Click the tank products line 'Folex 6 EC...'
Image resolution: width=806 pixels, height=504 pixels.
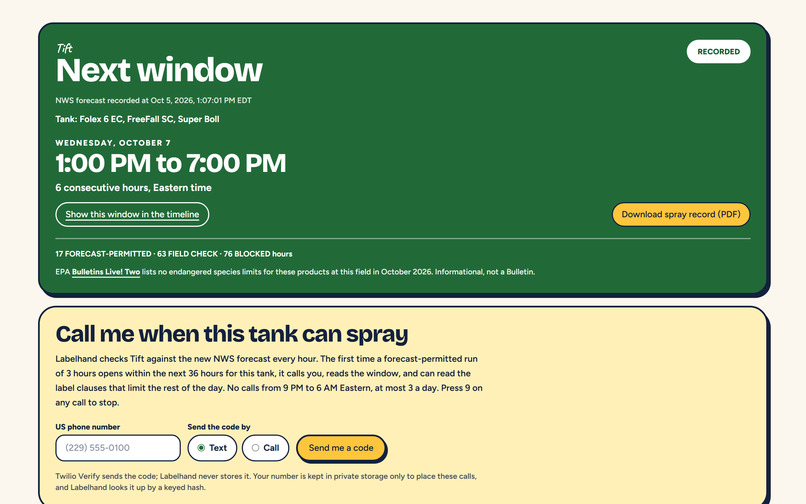(x=137, y=119)
